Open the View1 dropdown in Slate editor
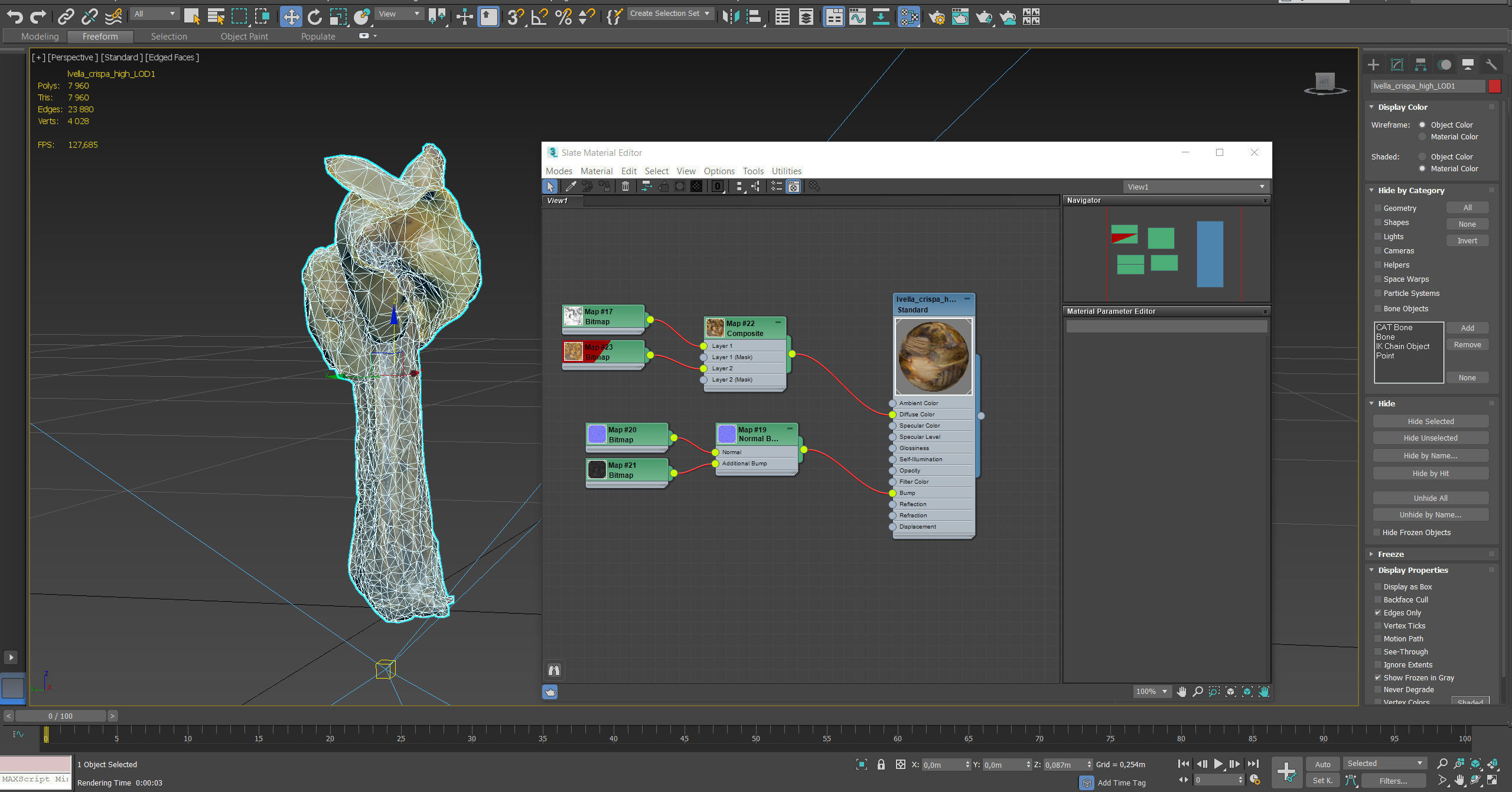The height and width of the screenshot is (792, 1512). pos(1196,187)
